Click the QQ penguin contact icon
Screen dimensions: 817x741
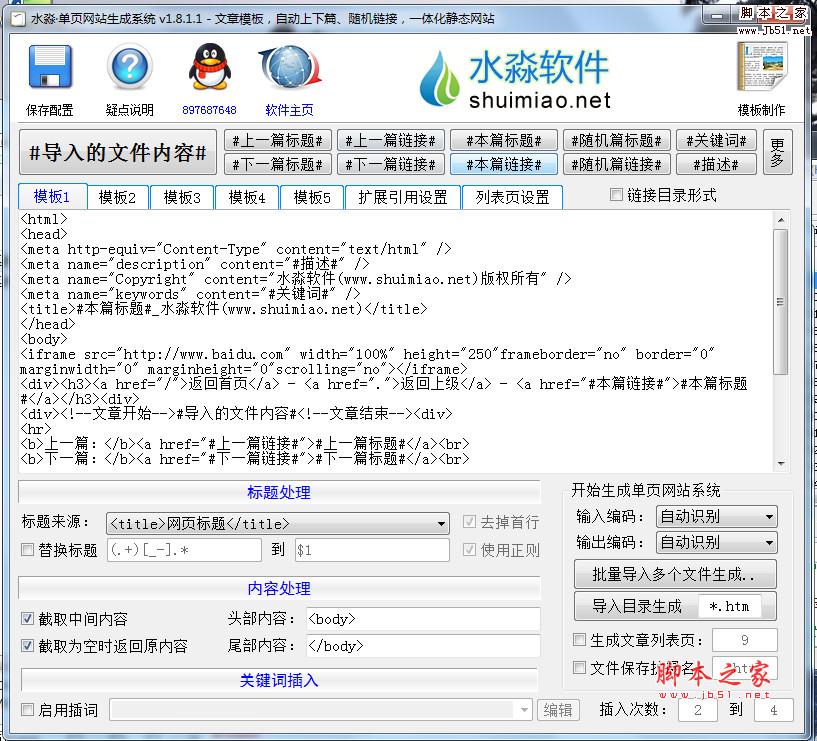(x=209, y=67)
